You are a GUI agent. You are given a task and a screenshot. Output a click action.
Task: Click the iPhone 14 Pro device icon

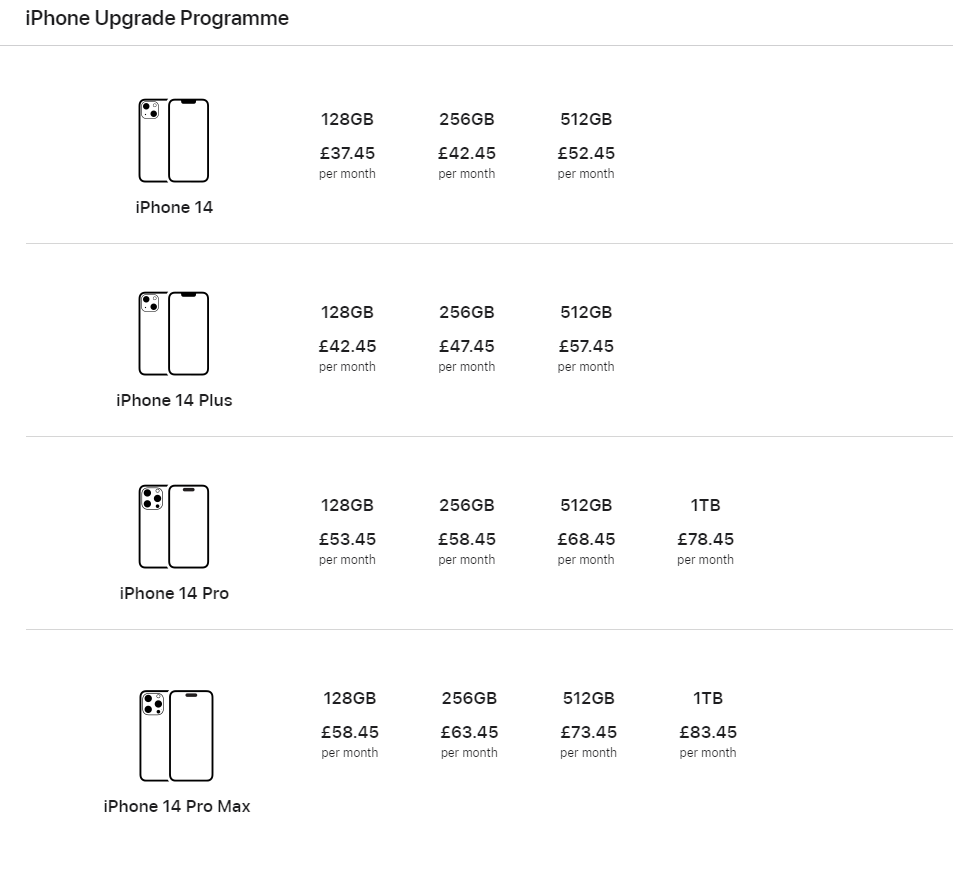coord(174,526)
